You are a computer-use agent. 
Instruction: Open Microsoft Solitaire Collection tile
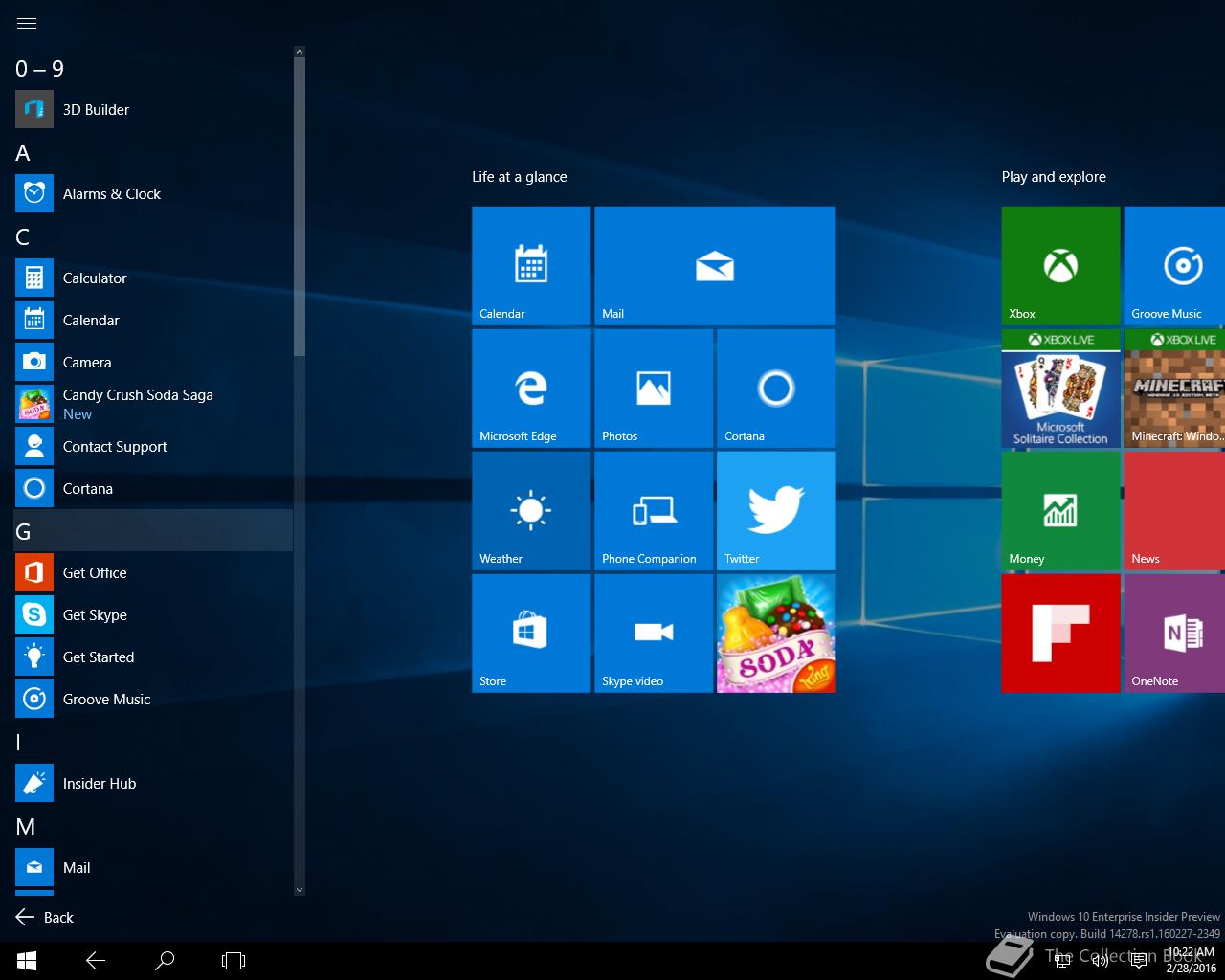pyautogui.click(x=1060, y=389)
